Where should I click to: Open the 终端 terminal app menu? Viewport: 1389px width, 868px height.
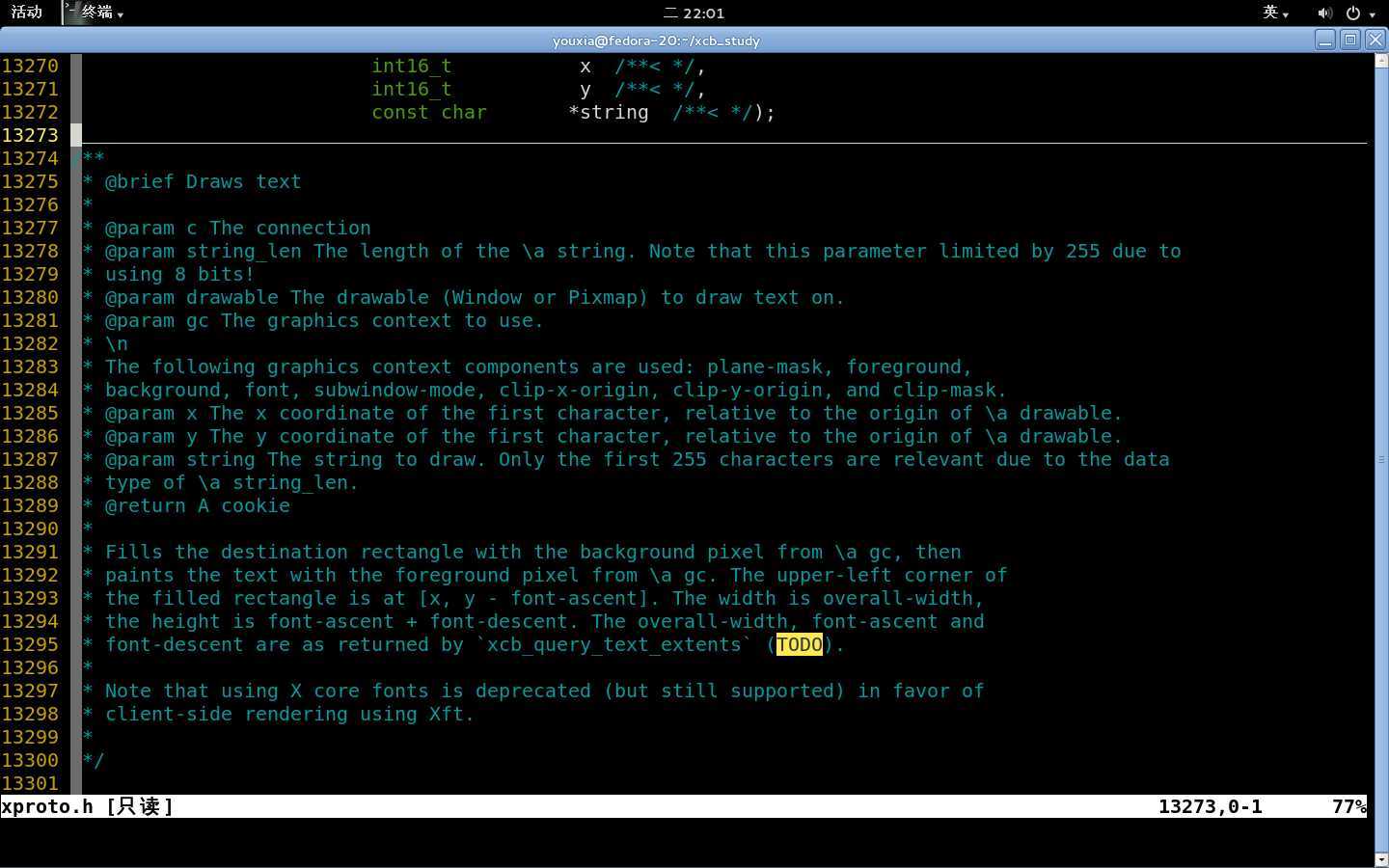click(102, 13)
